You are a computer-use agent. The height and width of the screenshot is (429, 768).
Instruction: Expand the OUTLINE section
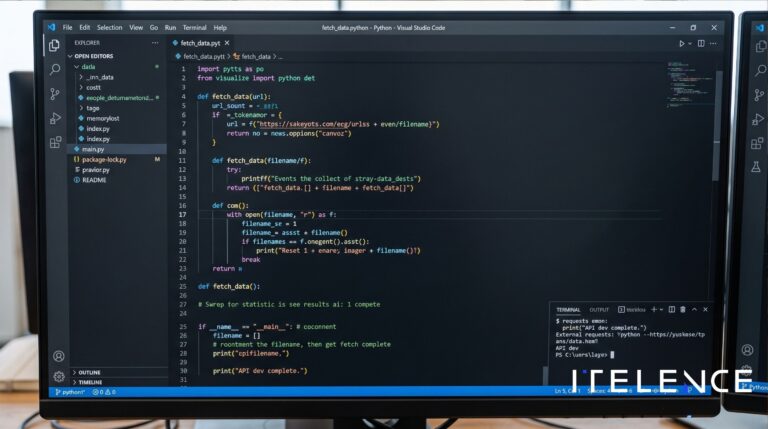click(x=89, y=373)
